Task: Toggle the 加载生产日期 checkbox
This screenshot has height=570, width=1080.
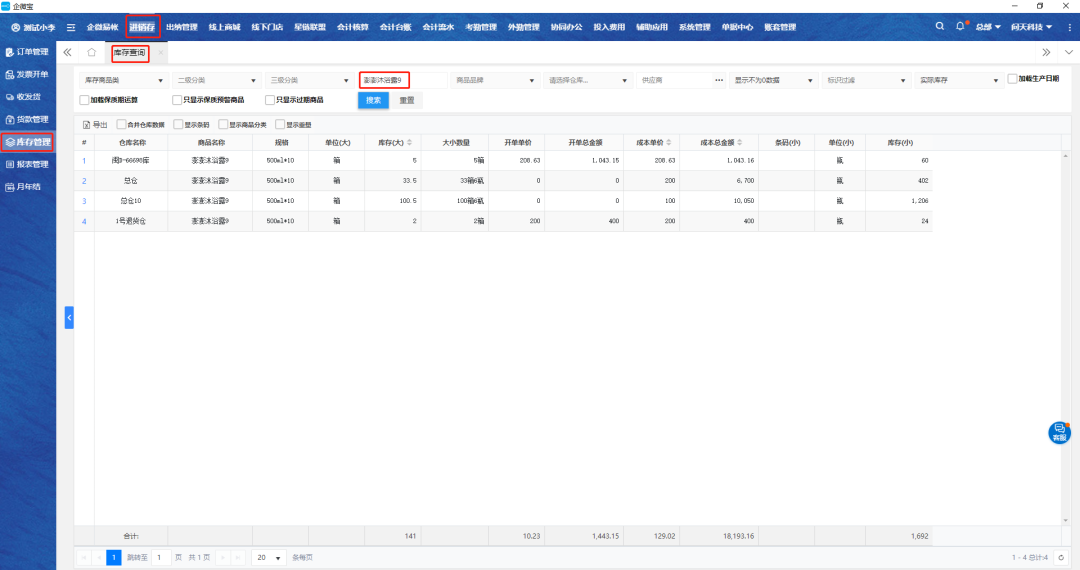Action: [1012, 79]
